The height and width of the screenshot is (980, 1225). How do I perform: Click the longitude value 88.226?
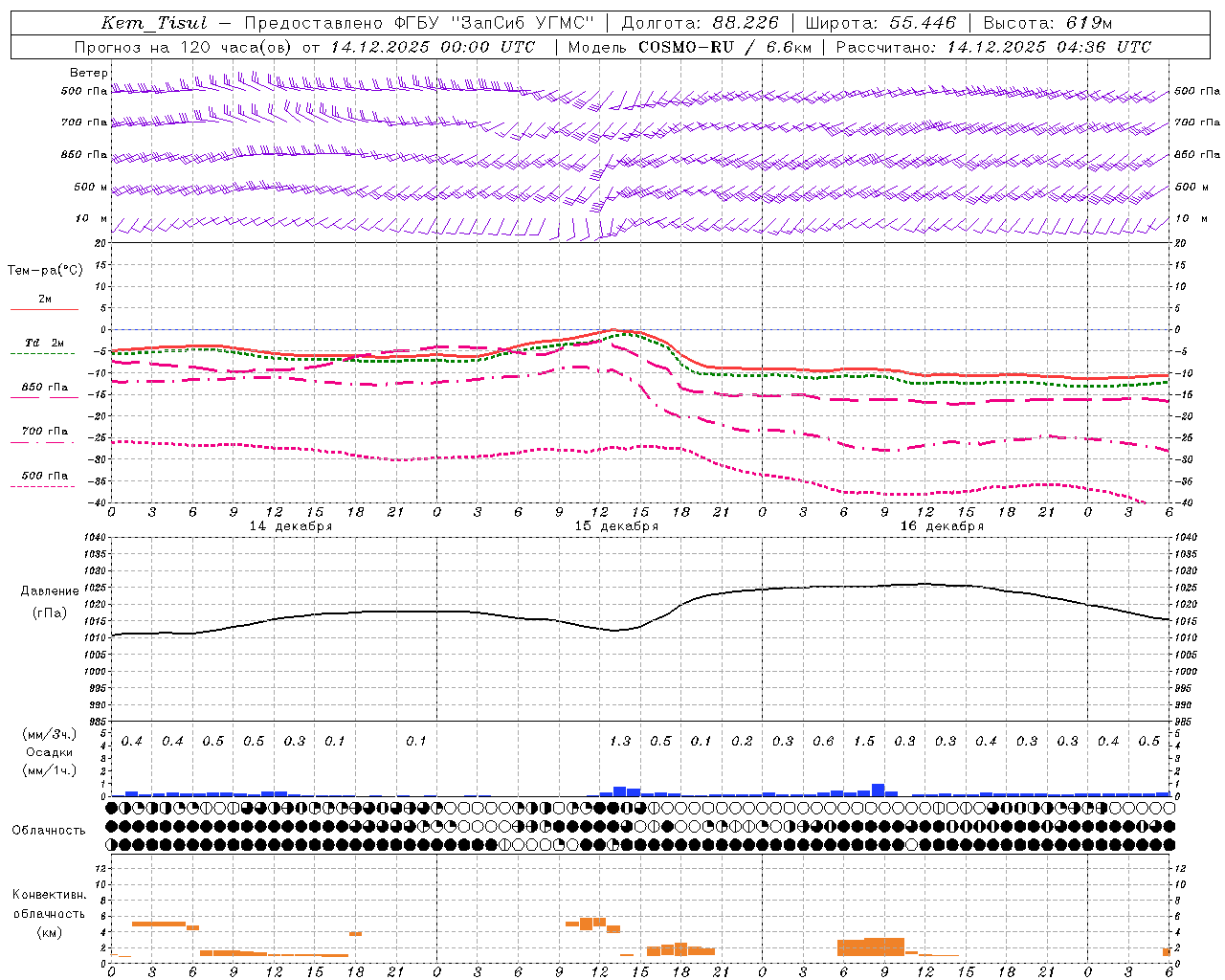pyautogui.click(x=746, y=23)
